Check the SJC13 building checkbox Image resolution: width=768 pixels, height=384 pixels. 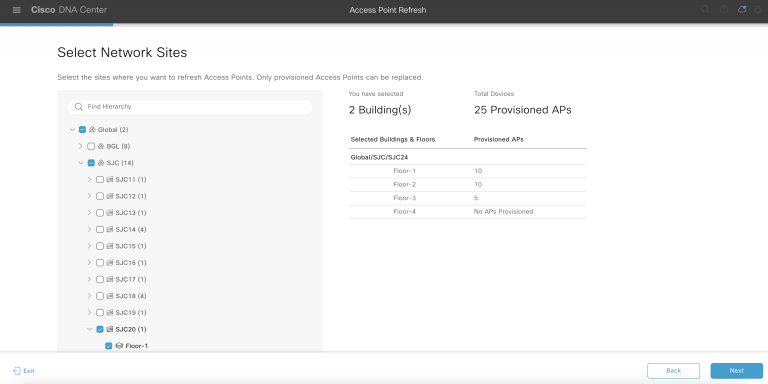100,213
